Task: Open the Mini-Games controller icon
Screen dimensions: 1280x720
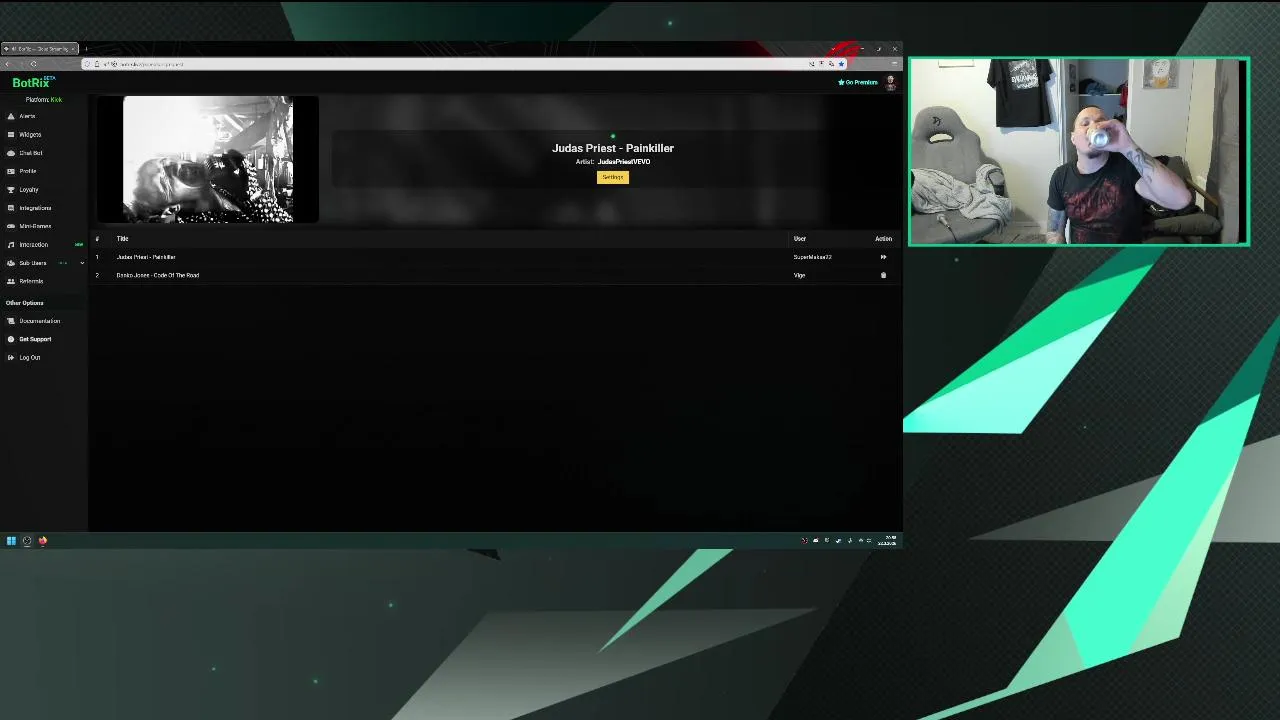Action: 11,226
